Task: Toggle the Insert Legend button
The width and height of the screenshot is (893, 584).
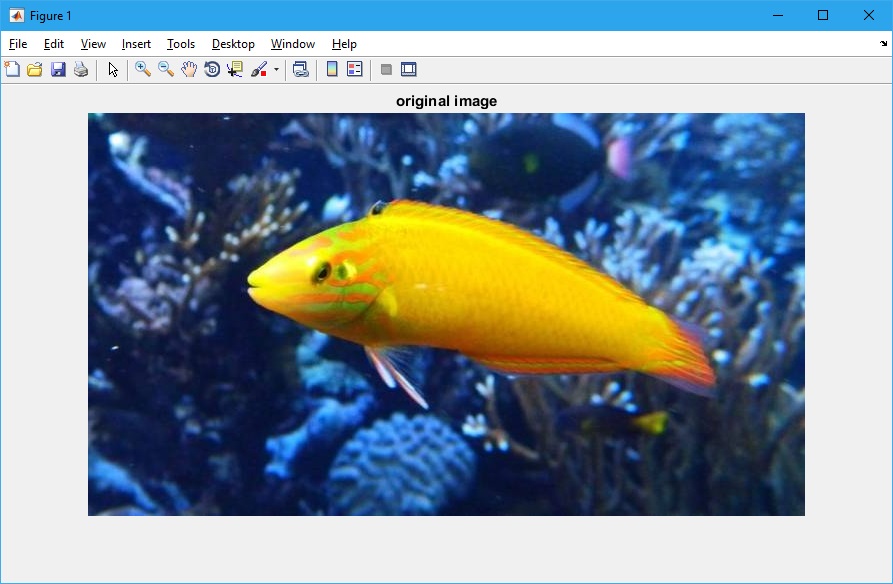Action: click(x=354, y=69)
